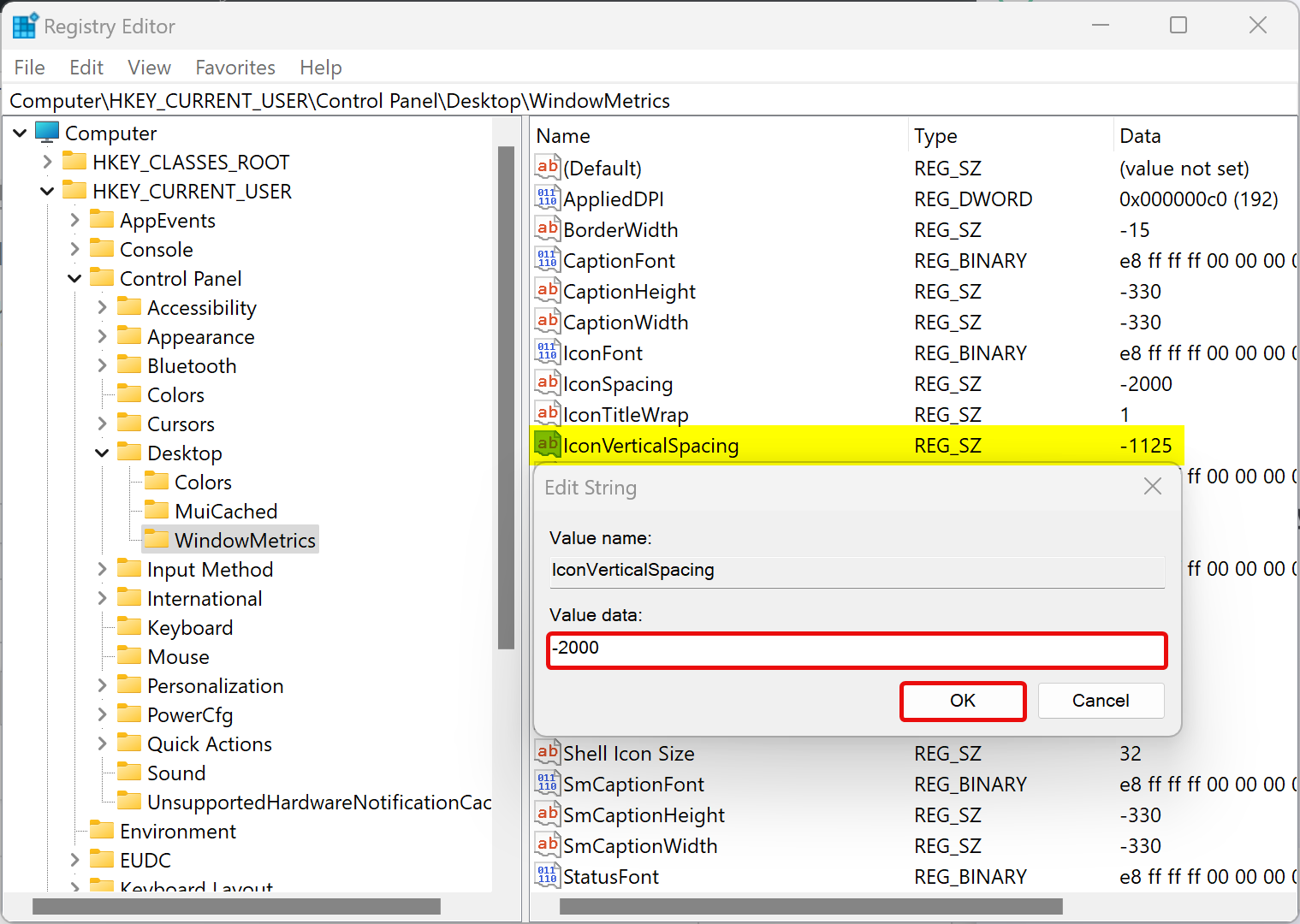
Task: Select the Appearance key
Action: pos(201,337)
